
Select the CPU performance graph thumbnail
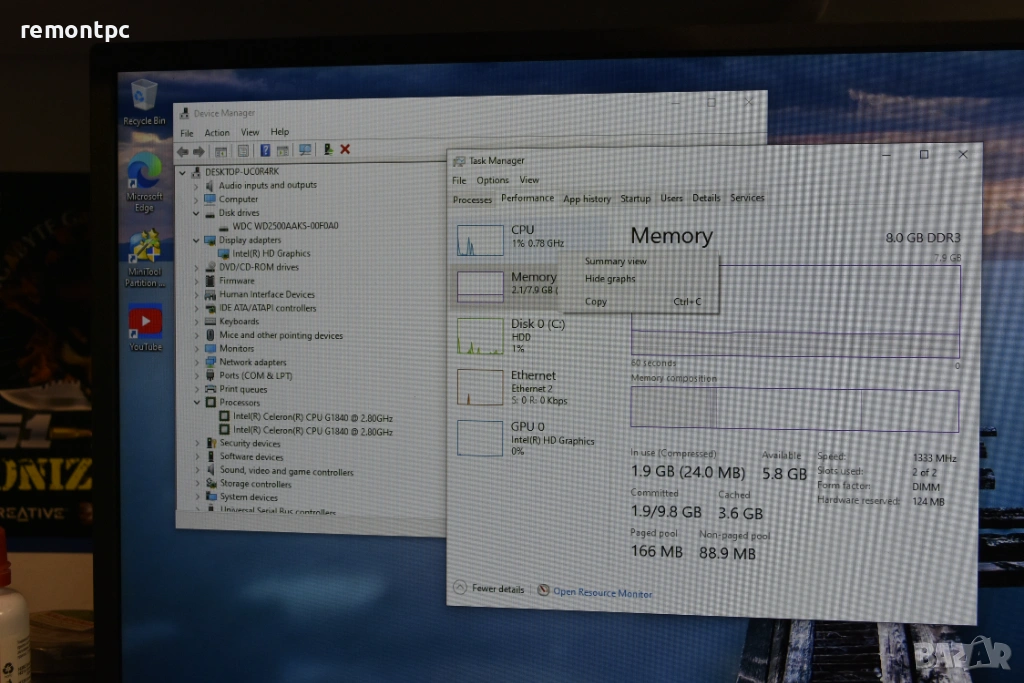(481, 240)
